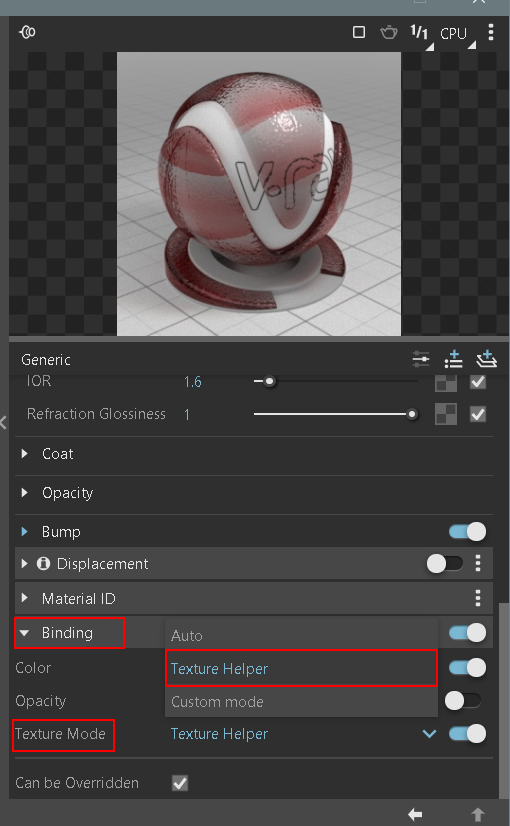Screen dimensions: 510x826
Task: Open the Texture Mode dropdown
Action: point(303,734)
